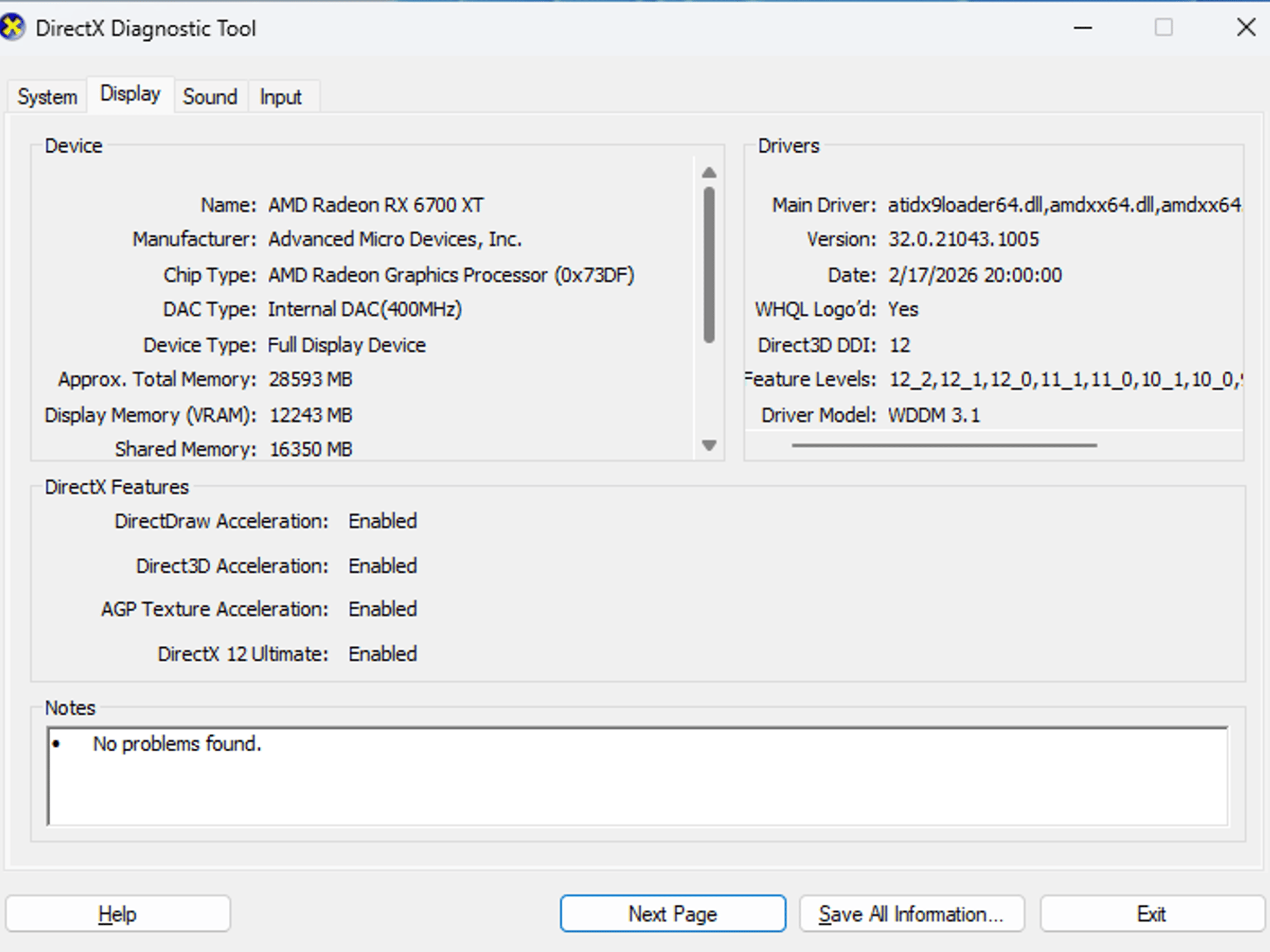Click the Feature Levels value list

pyautogui.click(x=1065, y=379)
